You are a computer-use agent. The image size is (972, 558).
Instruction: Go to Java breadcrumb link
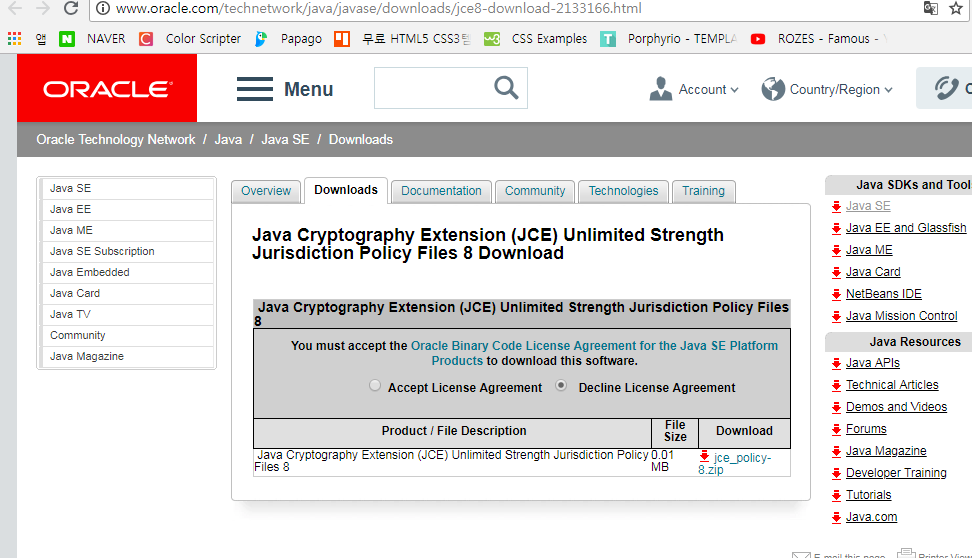(x=228, y=140)
